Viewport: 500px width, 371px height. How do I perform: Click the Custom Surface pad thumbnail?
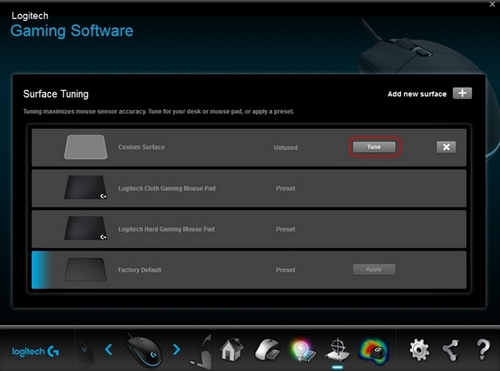pyautogui.click(x=86, y=147)
